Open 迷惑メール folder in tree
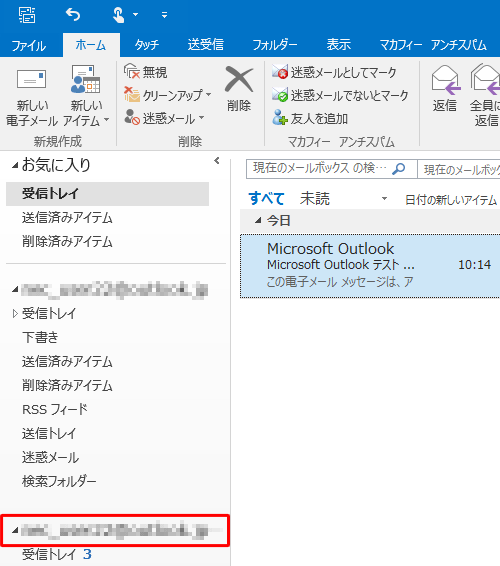500x566 pixels. point(50,457)
